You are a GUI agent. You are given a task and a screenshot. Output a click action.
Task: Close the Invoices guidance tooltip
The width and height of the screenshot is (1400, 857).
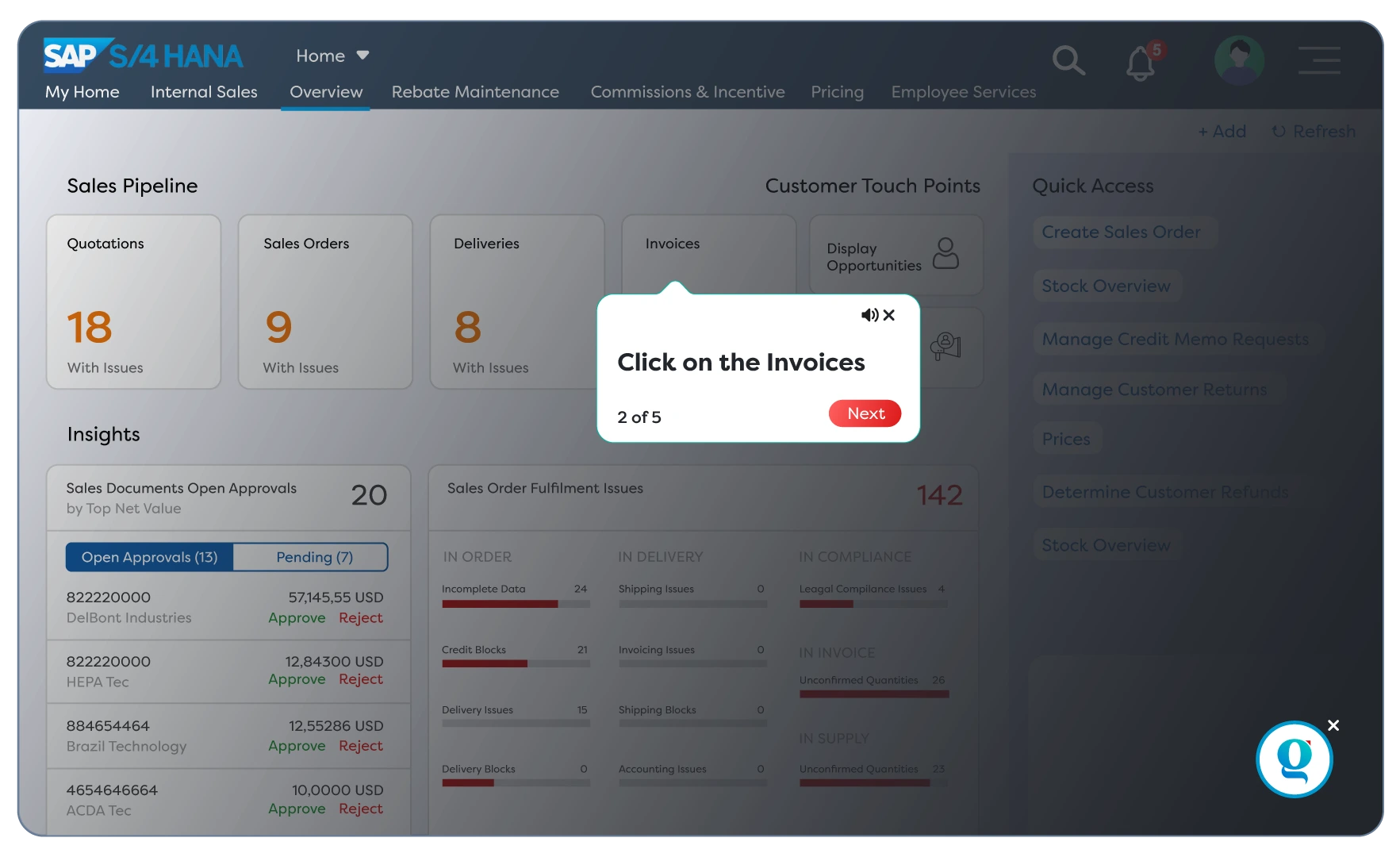(x=889, y=315)
